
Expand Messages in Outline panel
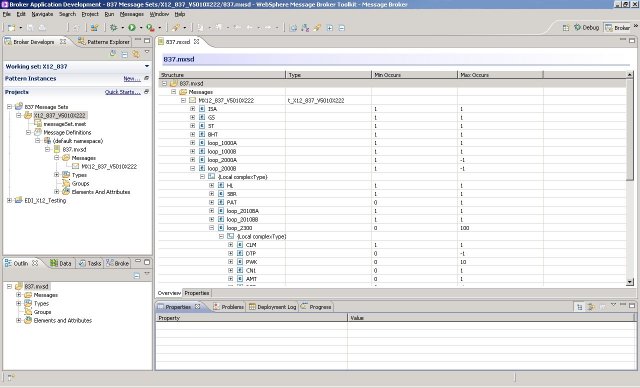(x=19, y=295)
